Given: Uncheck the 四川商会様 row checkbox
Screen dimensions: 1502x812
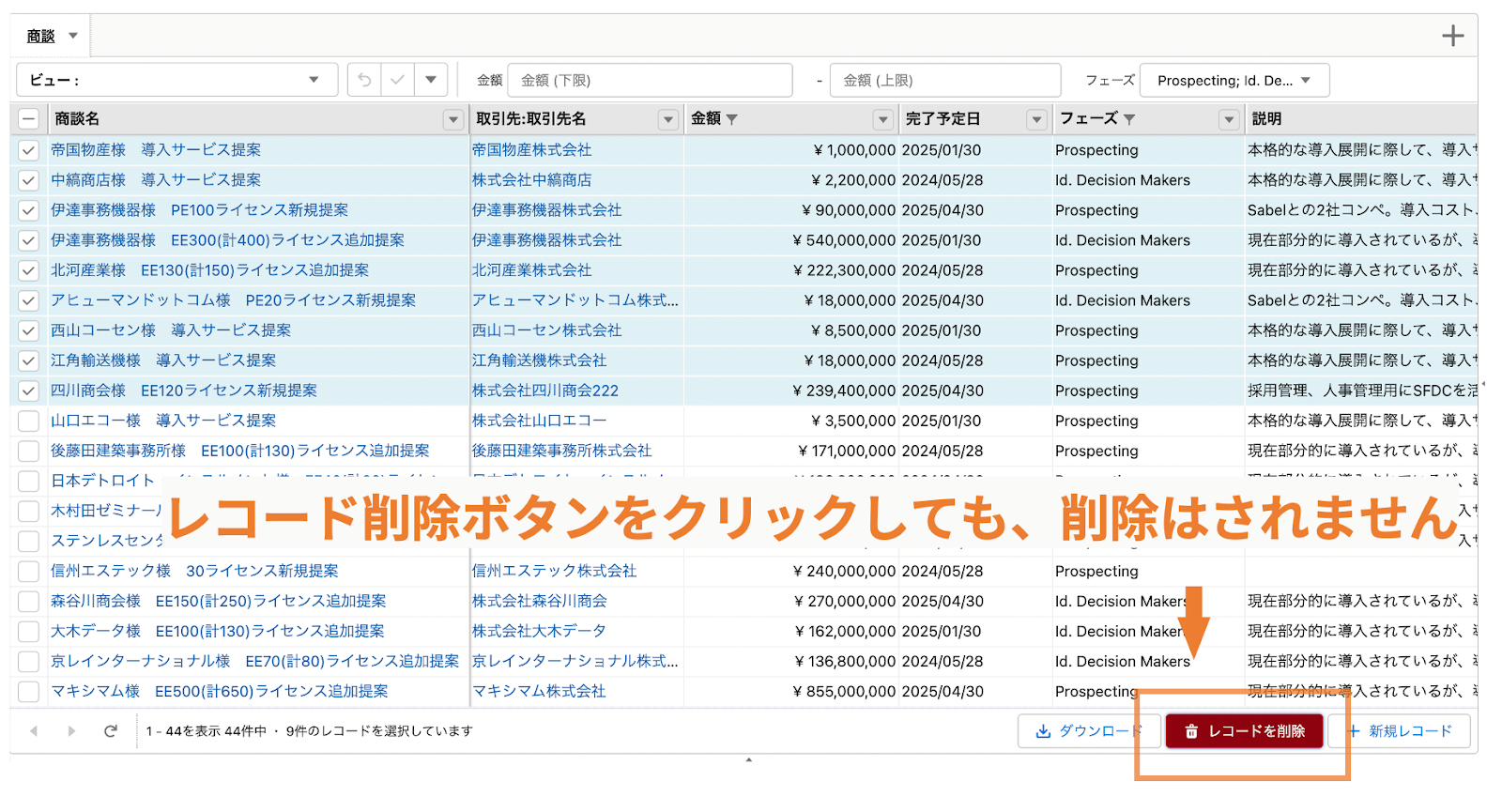Looking at the screenshot, I should (28, 391).
